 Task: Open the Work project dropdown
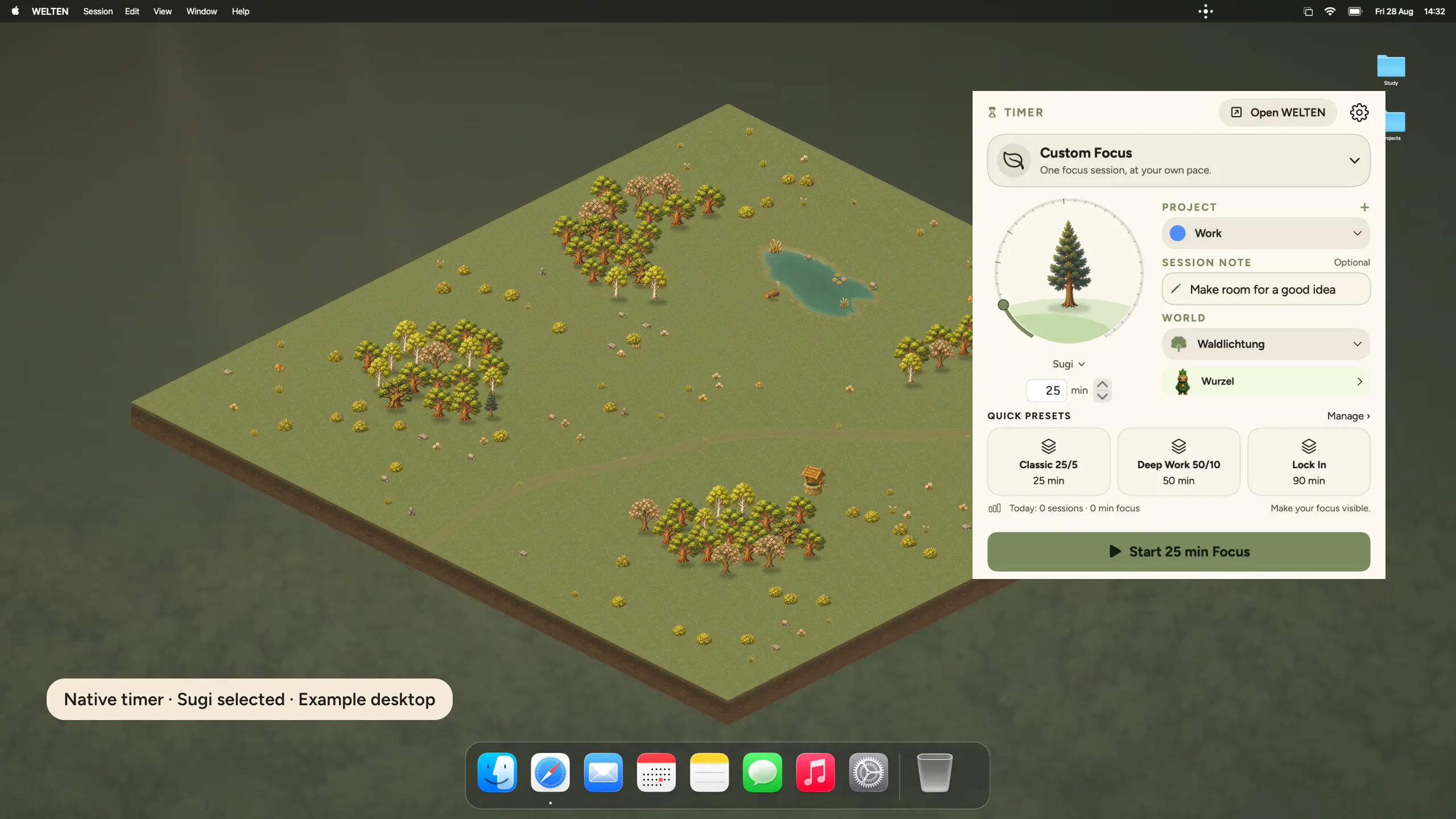pyautogui.click(x=1265, y=233)
